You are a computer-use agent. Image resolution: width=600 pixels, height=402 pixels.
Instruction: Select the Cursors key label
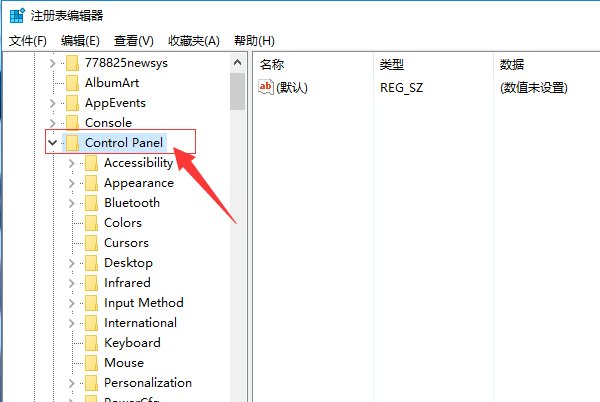pyautogui.click(x=126, y=243)
